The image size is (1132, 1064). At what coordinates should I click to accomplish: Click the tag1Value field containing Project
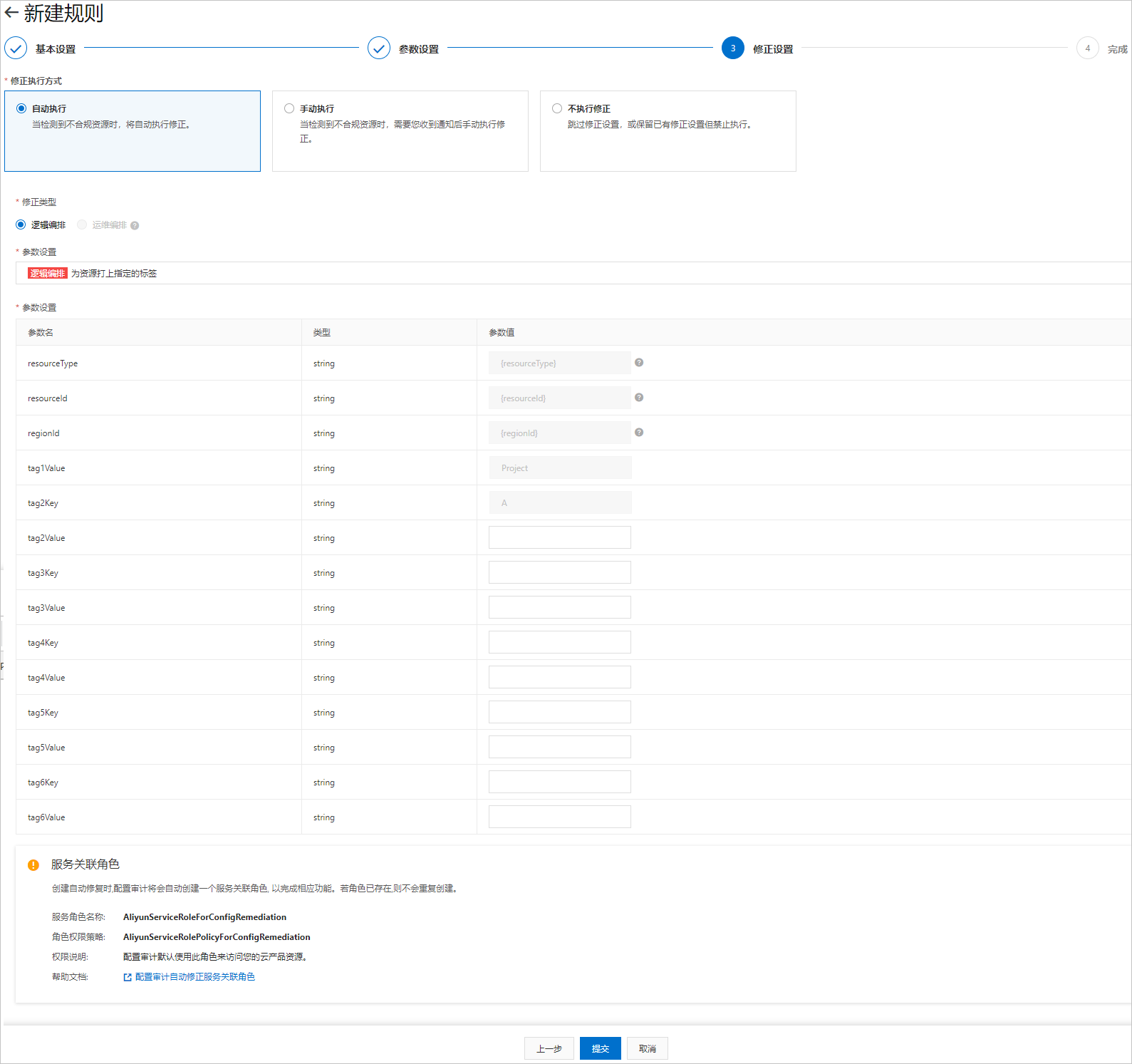click(560, 468)
